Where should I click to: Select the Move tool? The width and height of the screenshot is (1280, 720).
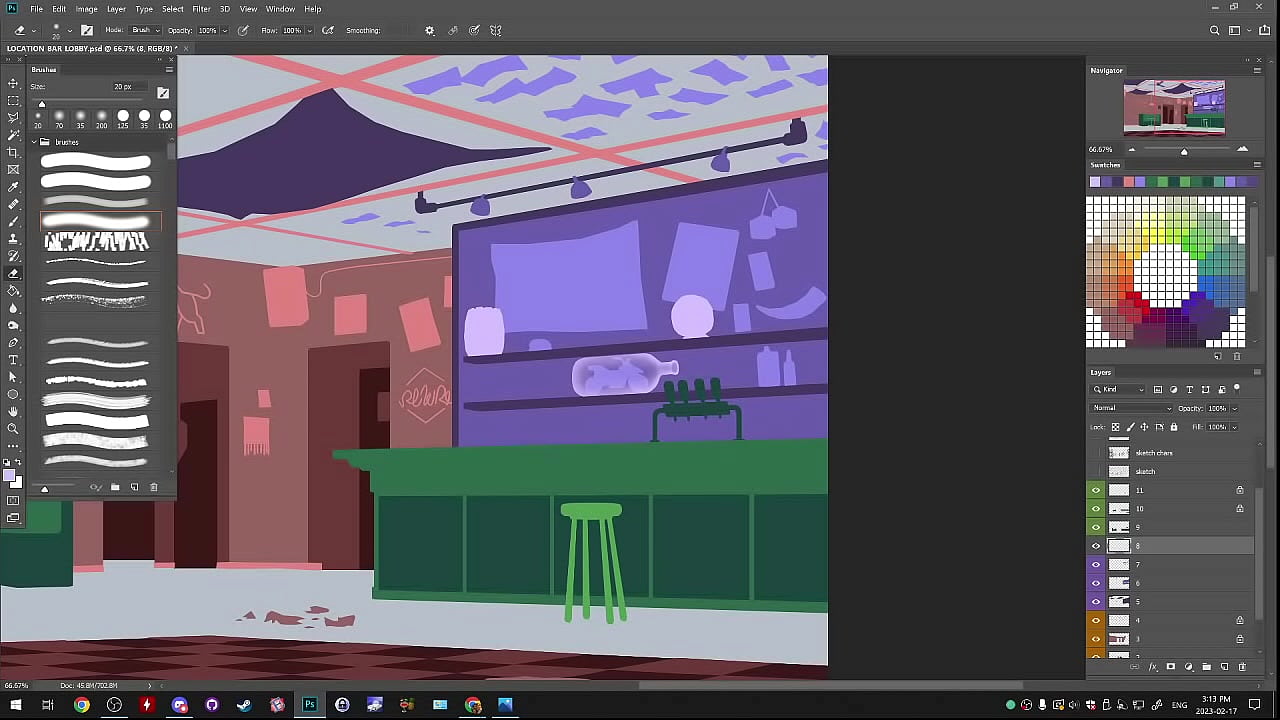(13, 83)
